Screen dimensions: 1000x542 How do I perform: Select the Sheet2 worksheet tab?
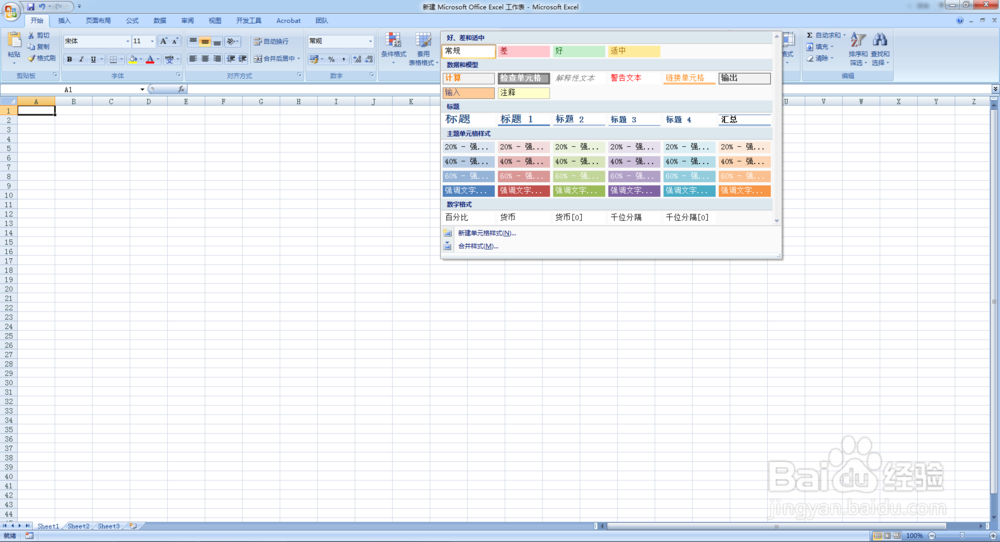coord(78,526)
